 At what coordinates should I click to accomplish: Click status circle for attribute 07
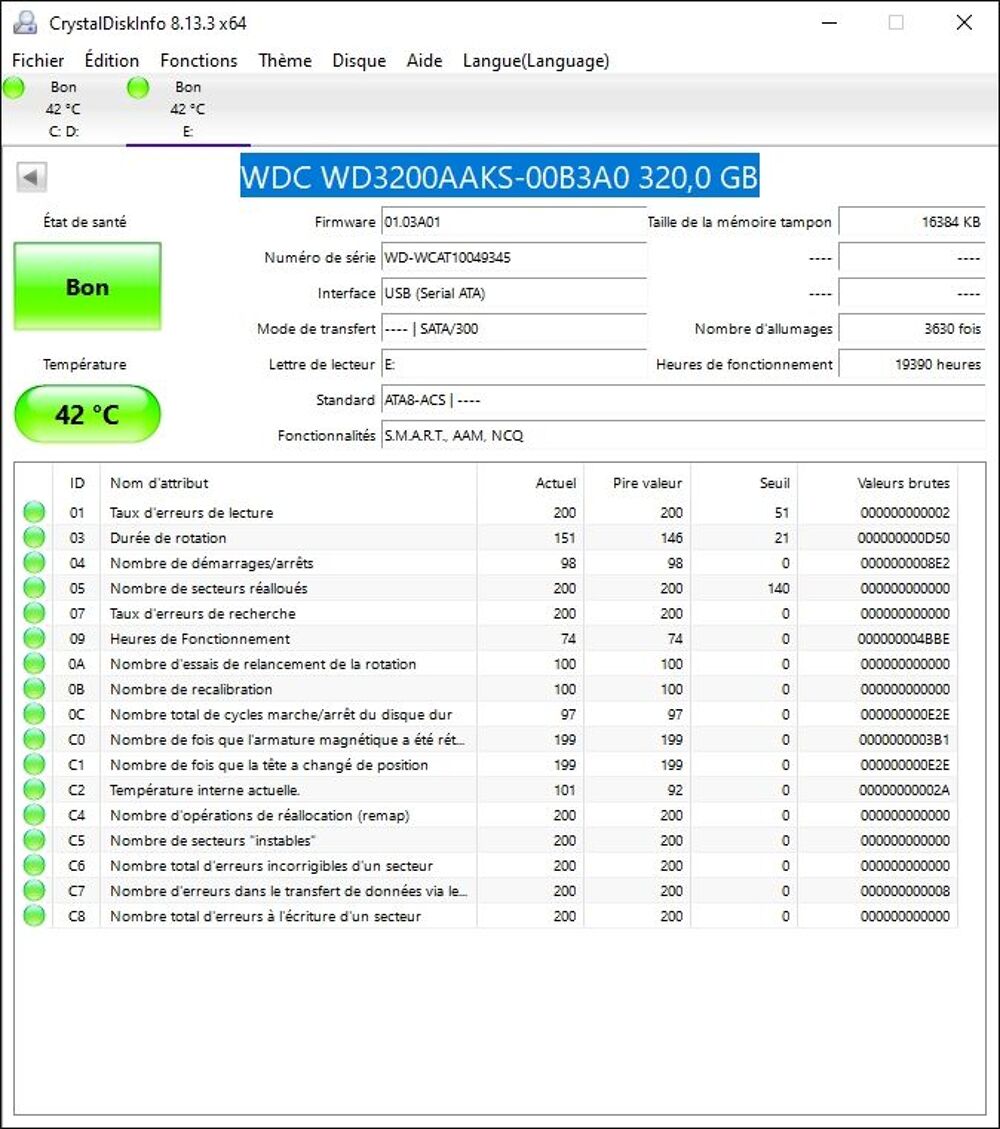[x=34, y=613]
